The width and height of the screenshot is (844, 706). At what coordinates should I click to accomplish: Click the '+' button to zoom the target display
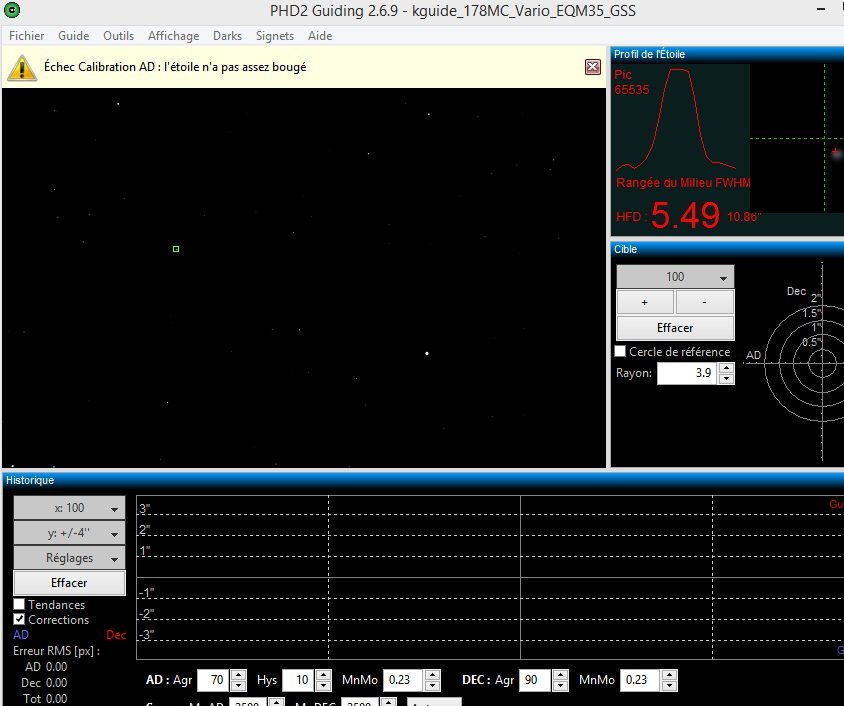coord(644,301)
